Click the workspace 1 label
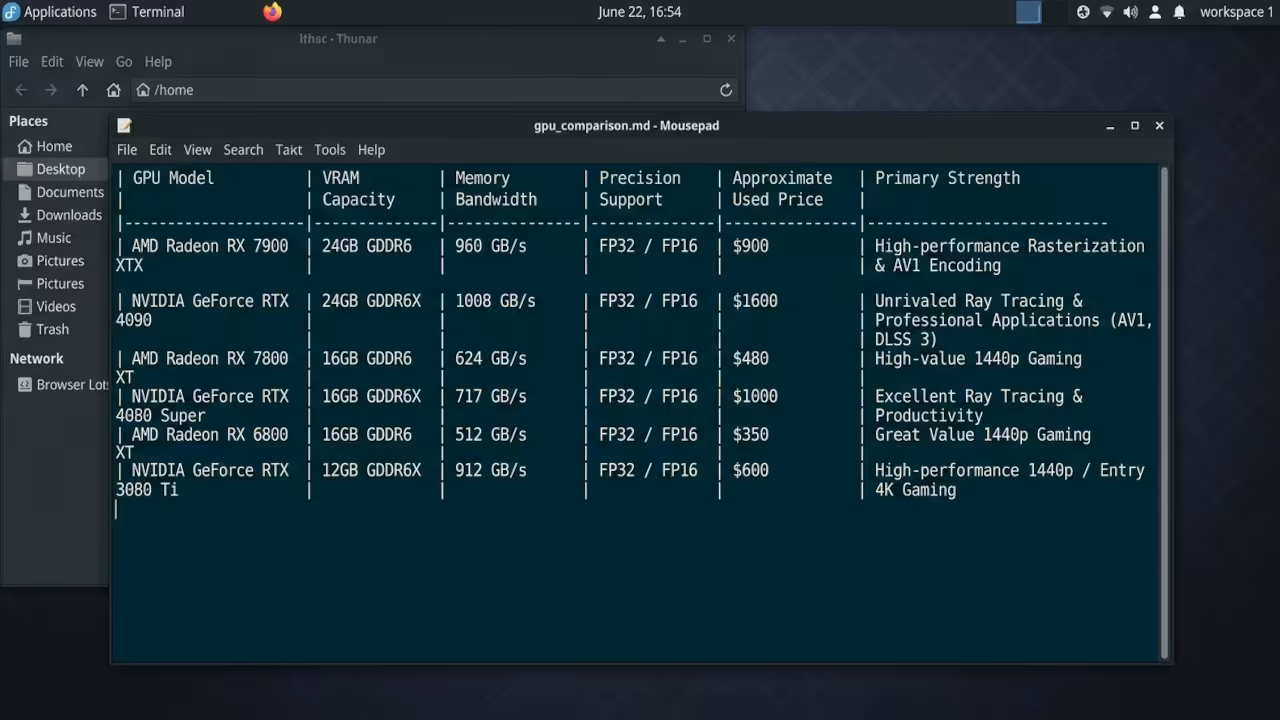 [1236, 12]
